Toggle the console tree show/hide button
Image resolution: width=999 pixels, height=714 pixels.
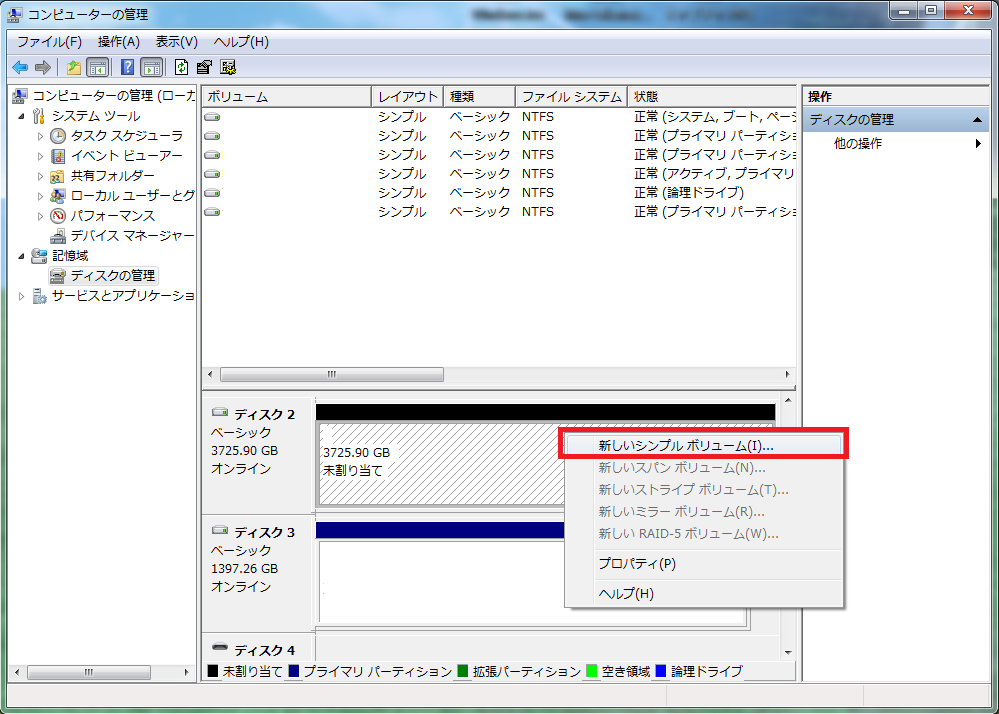(97, 67)
